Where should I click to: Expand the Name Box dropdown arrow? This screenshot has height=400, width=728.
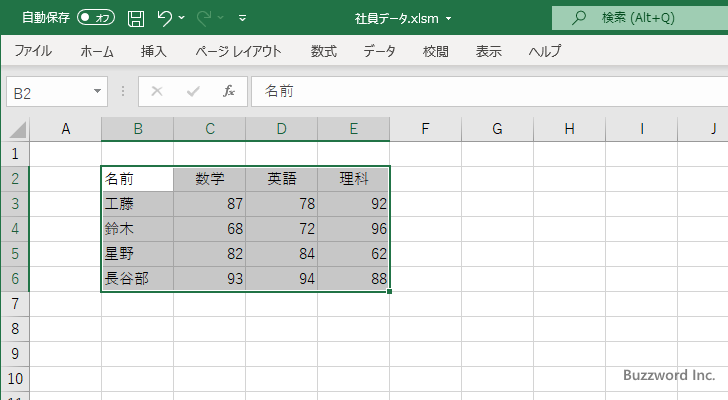pyautogui.click(x=98, y=91)
